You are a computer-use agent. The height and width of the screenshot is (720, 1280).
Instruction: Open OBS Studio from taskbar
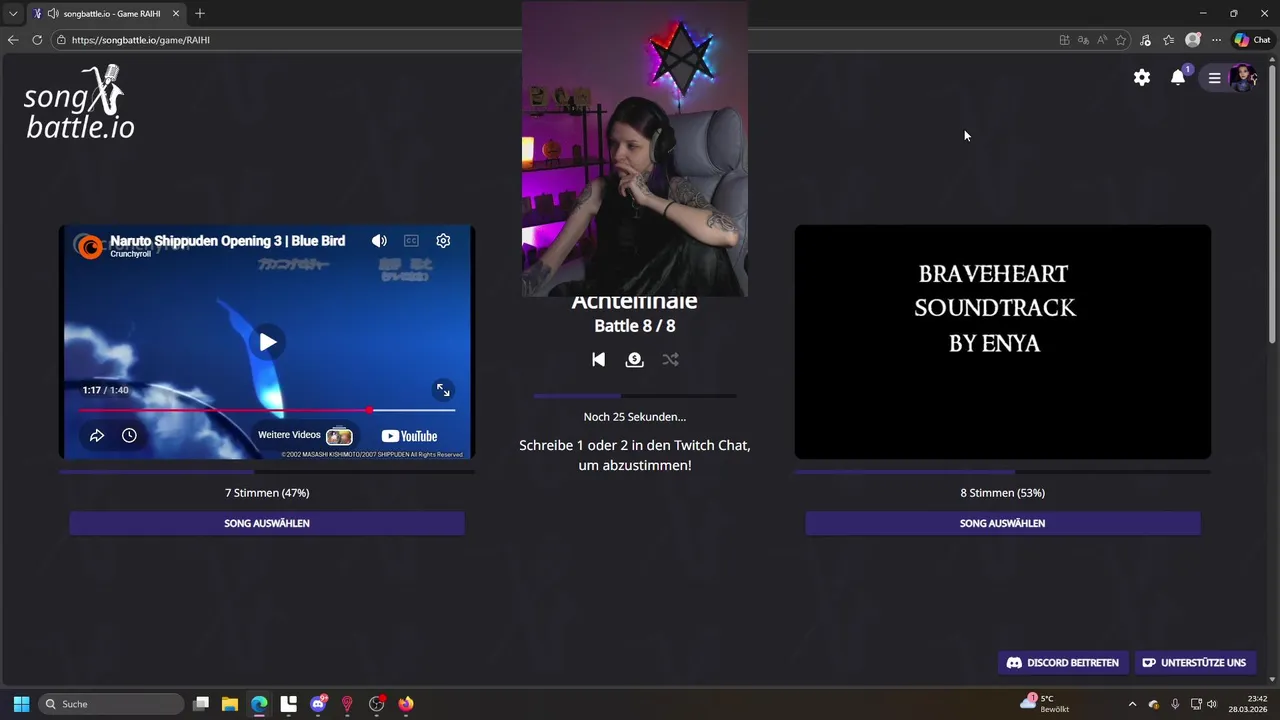coord(377,704)
